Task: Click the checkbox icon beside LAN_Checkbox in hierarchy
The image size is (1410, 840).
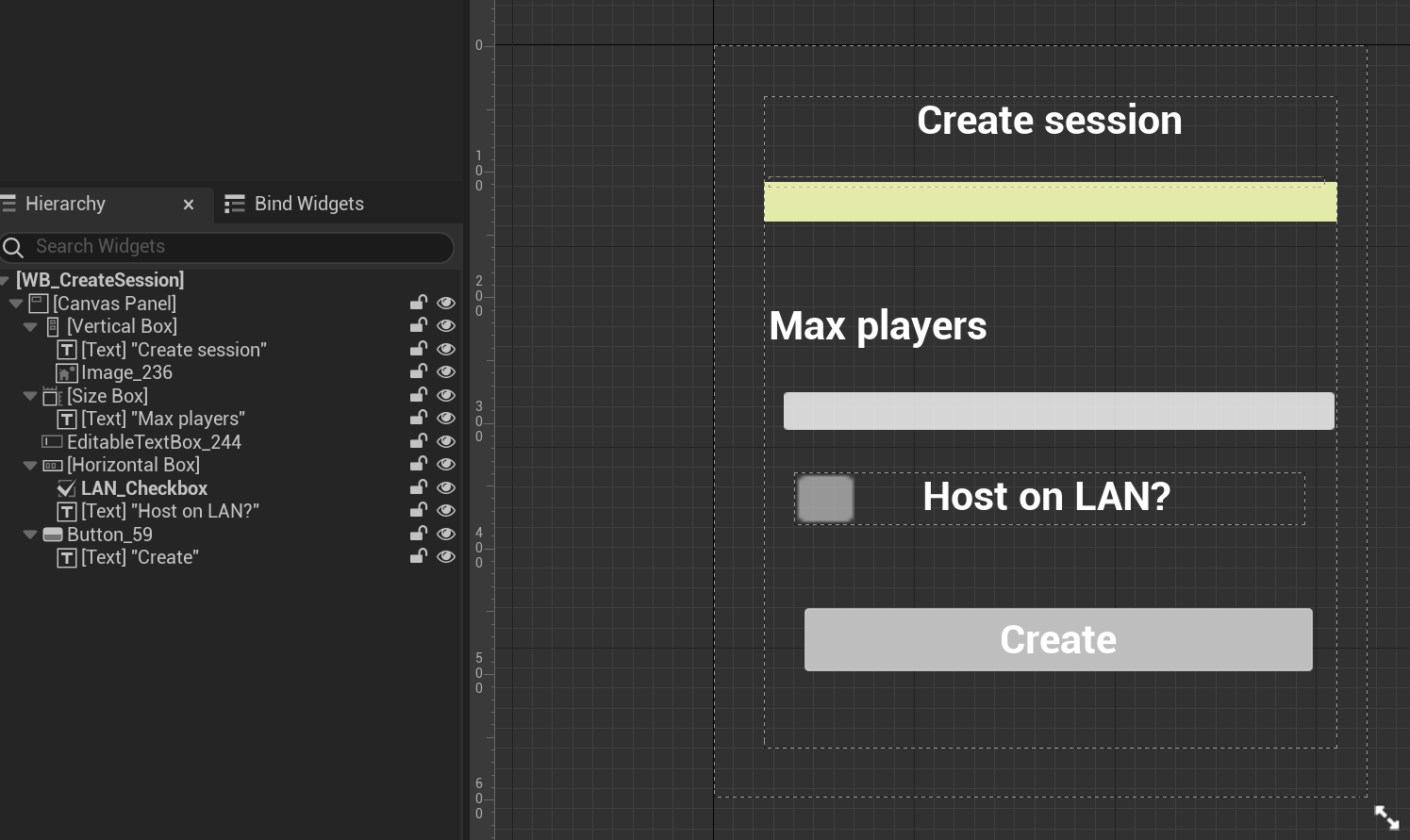Action: coord(67,488)
